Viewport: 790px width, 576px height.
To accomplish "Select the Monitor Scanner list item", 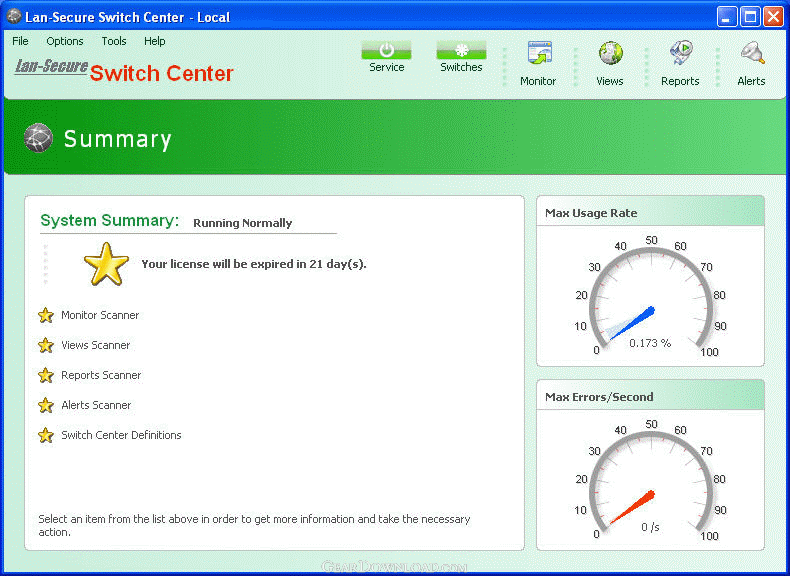I will pyautogui.click(x=100, y=315).
